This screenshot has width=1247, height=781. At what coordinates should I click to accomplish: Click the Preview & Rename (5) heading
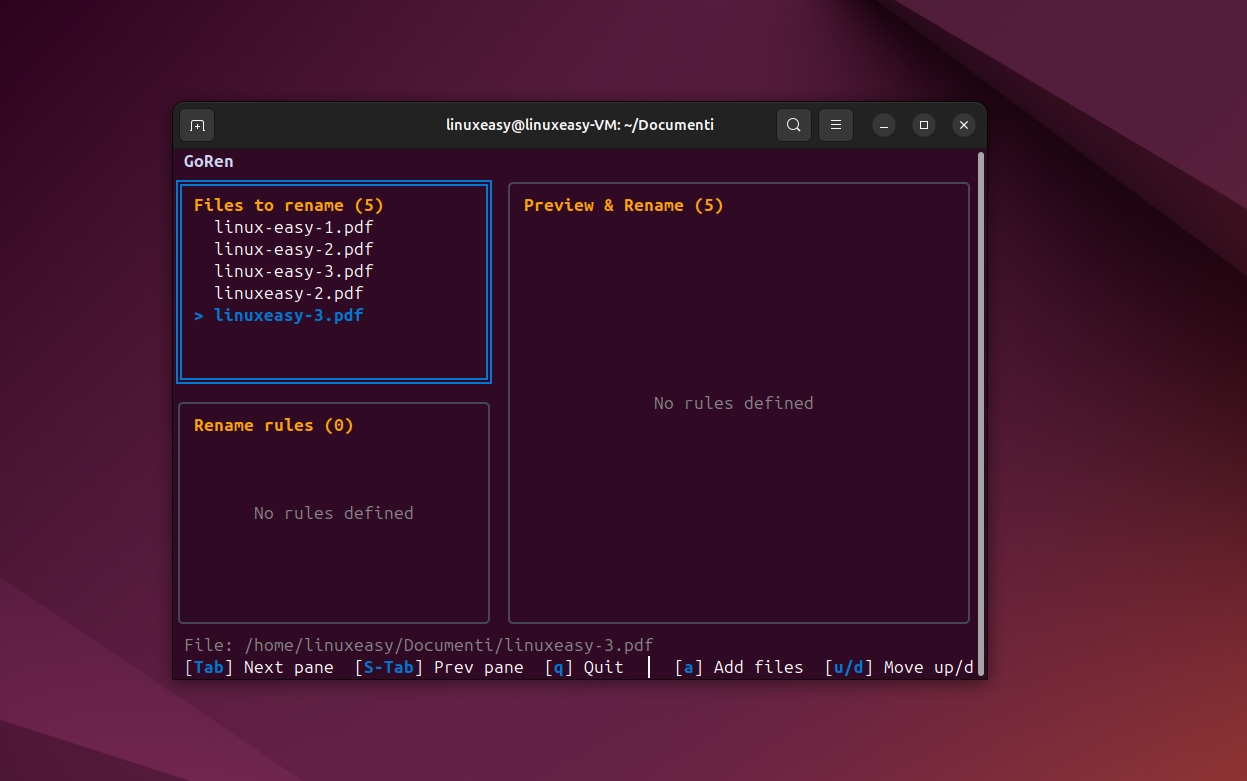tap(624, 205)
